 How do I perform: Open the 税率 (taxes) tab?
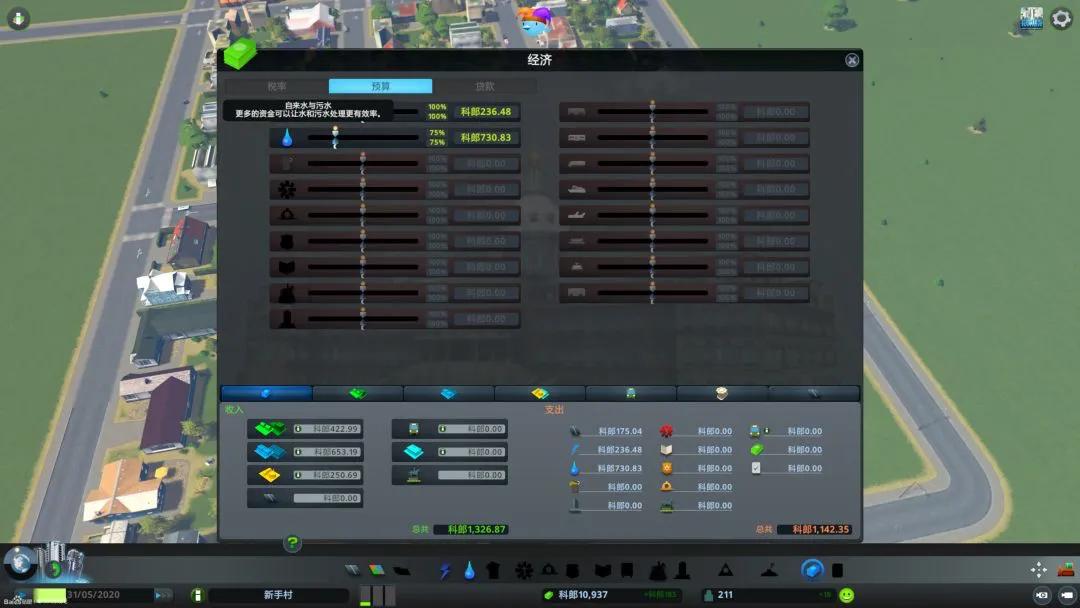[x=277, y=86]
